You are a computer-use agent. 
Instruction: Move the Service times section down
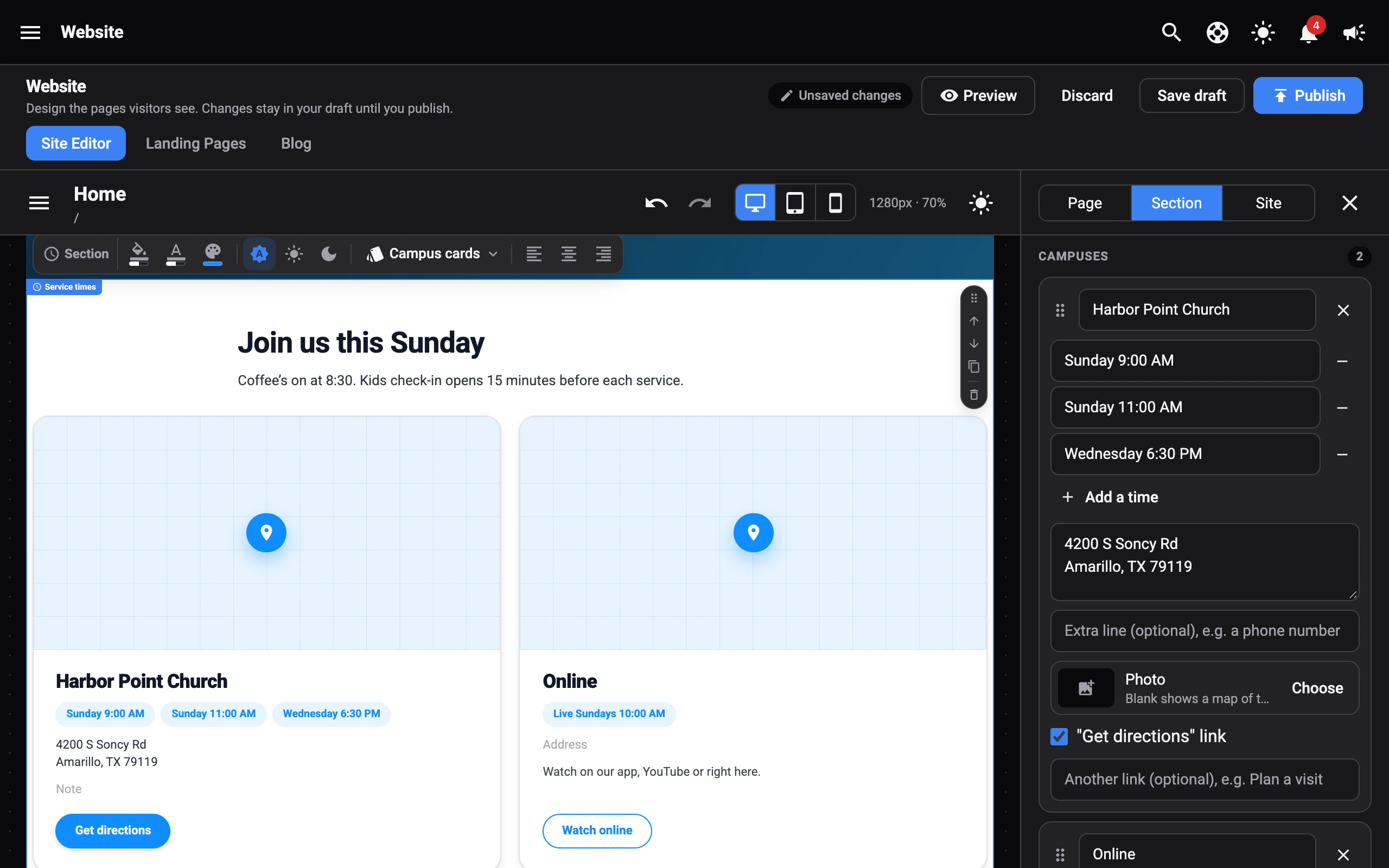point(974,343)
